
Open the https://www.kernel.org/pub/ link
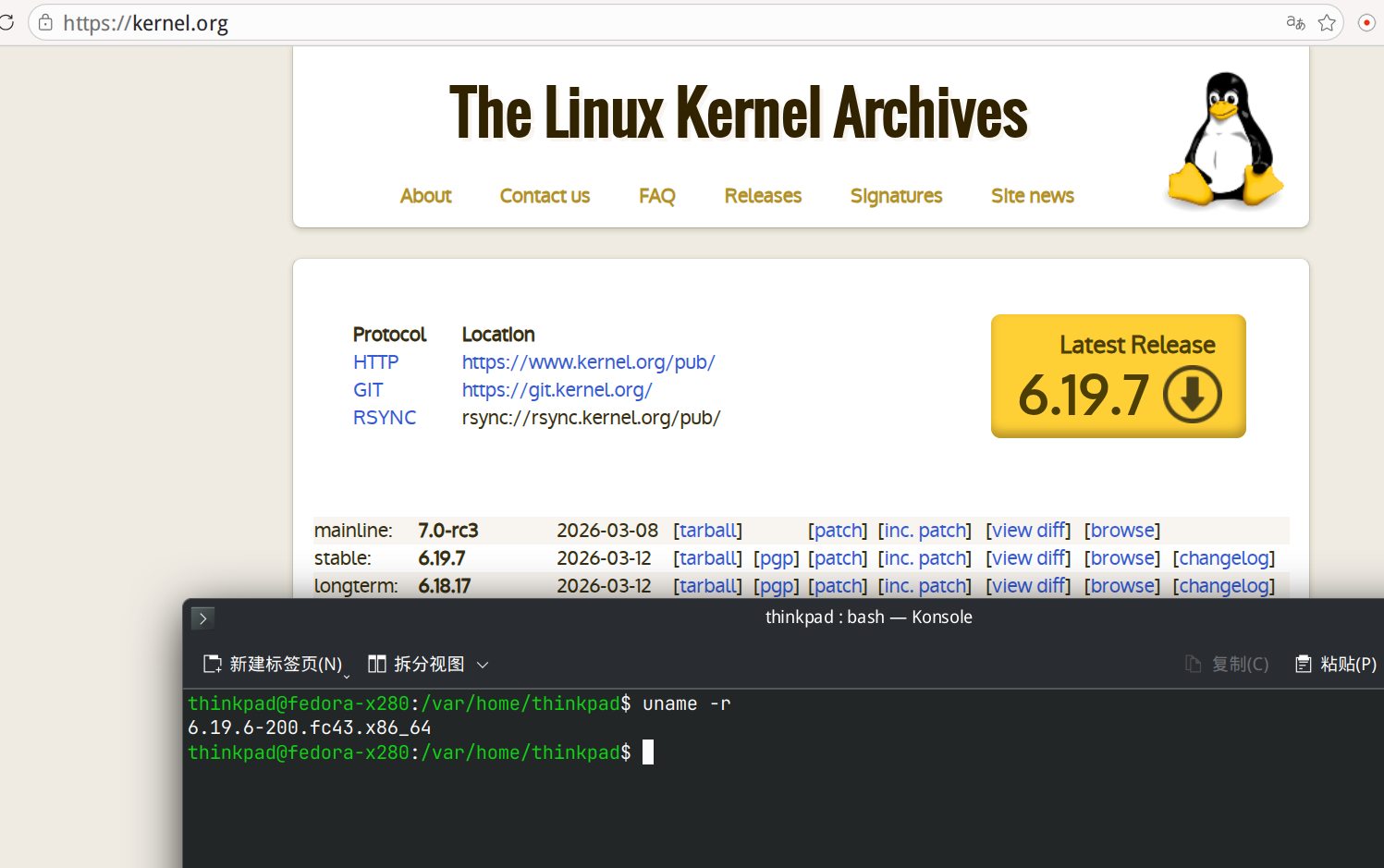coord(589,362)
